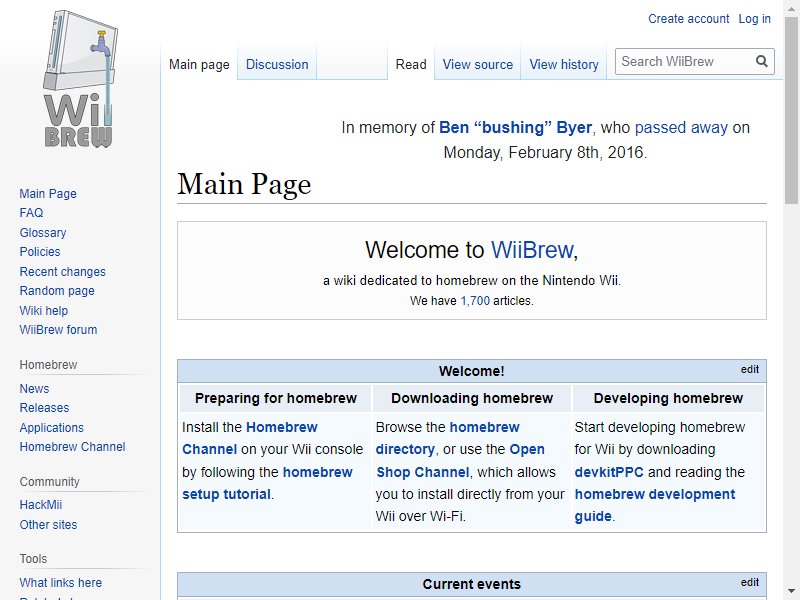
Task: Click the Community sidebar section heading
Action: [x=49, y=482]
